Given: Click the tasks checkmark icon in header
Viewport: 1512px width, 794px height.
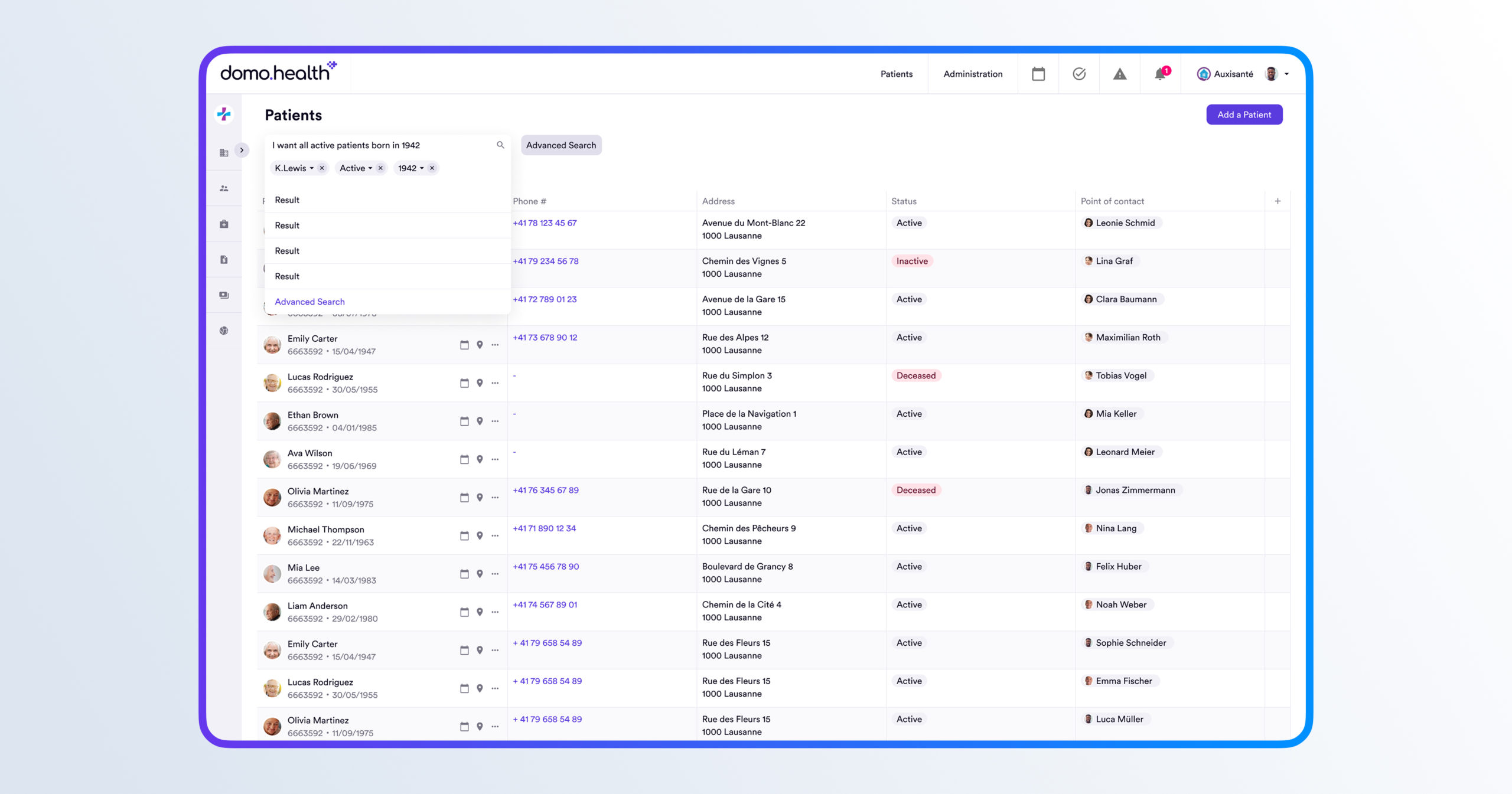Looking at the screenshot, I should tap(1078, 74).
